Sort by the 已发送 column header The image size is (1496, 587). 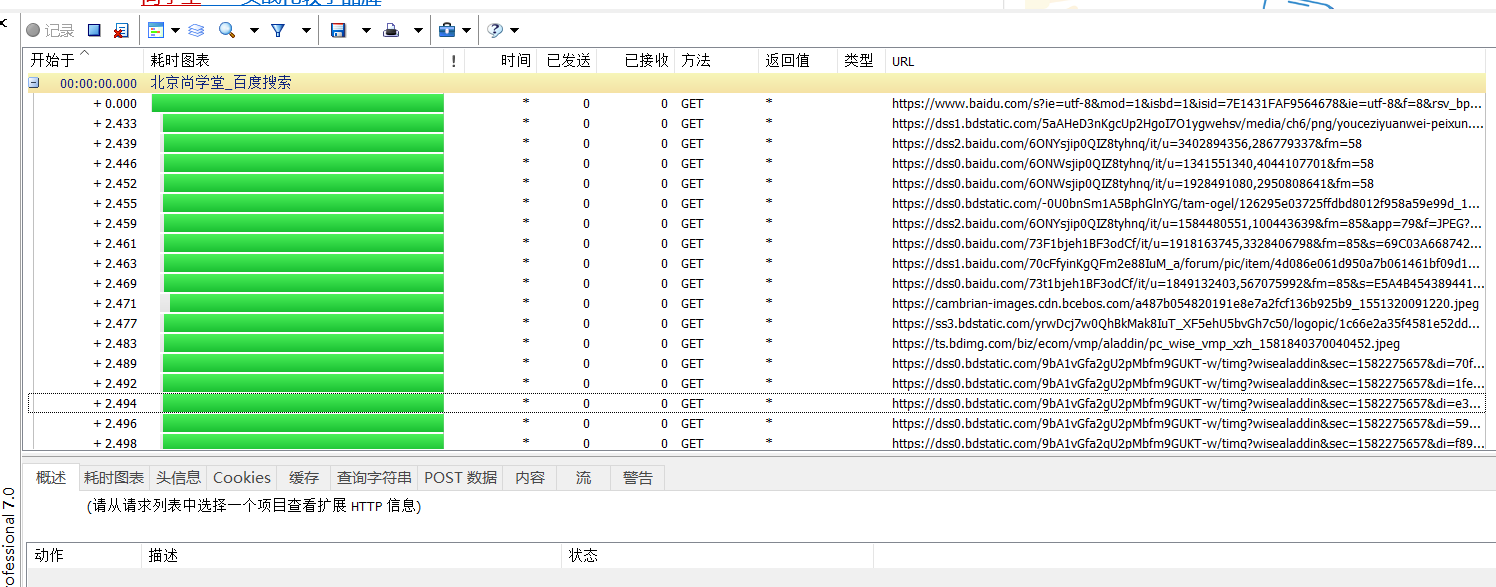567,61
